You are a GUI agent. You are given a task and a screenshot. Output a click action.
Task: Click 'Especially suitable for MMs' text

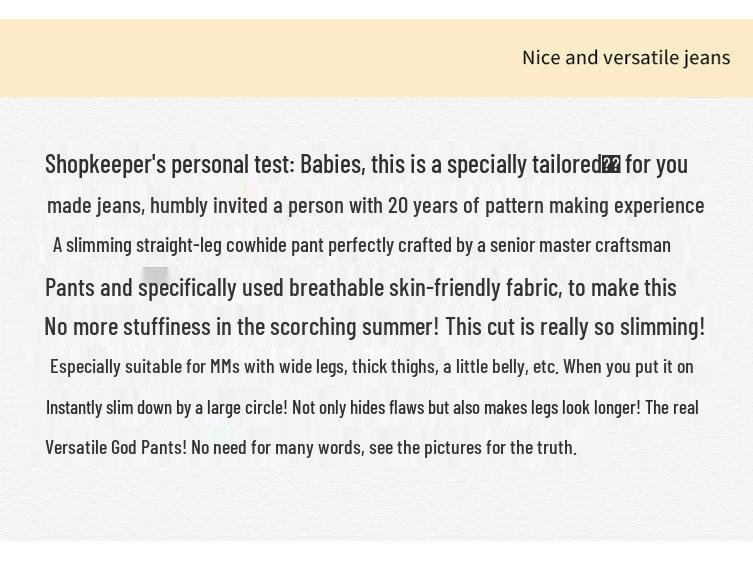[x=145, y=367]
